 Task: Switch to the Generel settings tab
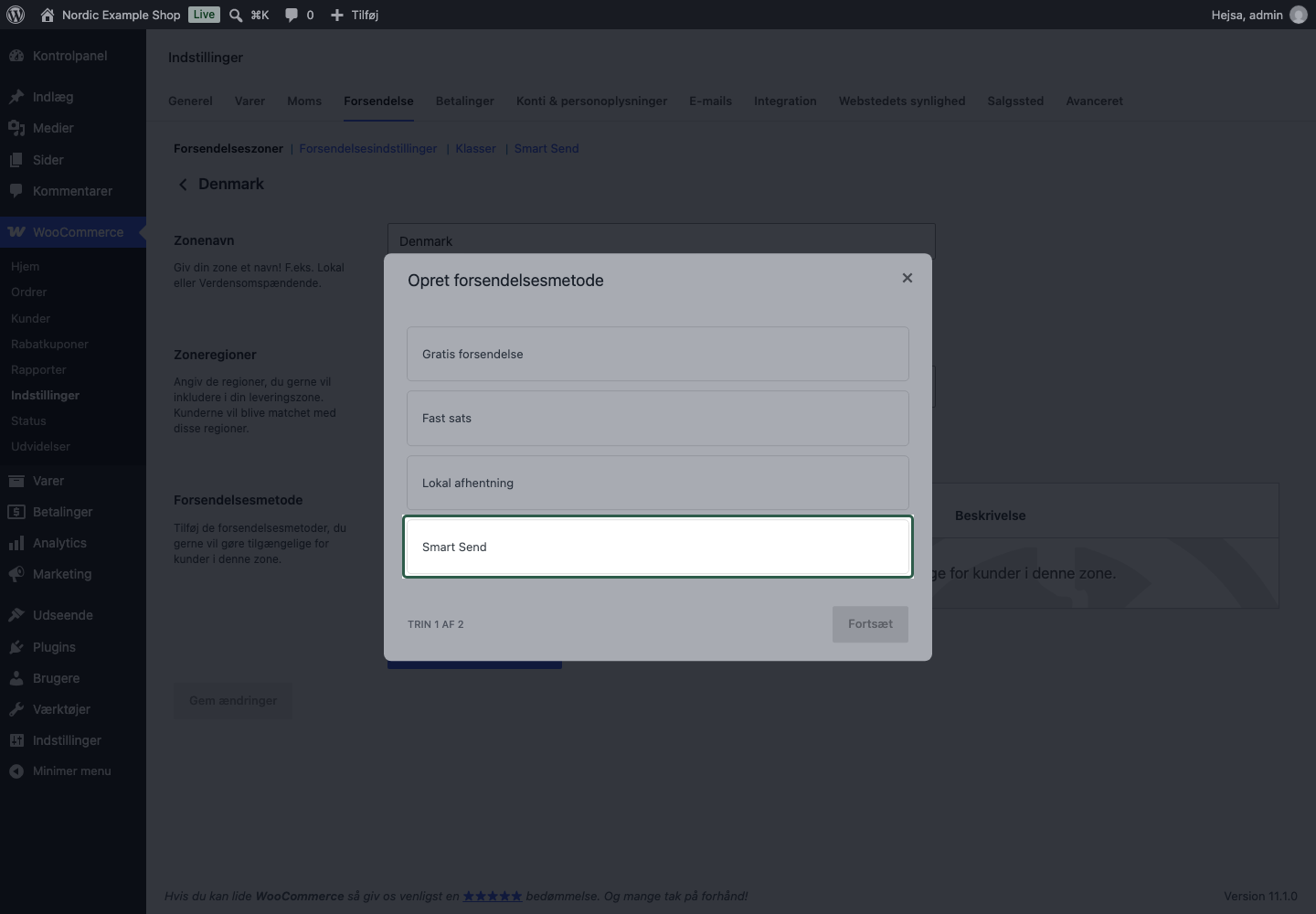pos(190,101)
